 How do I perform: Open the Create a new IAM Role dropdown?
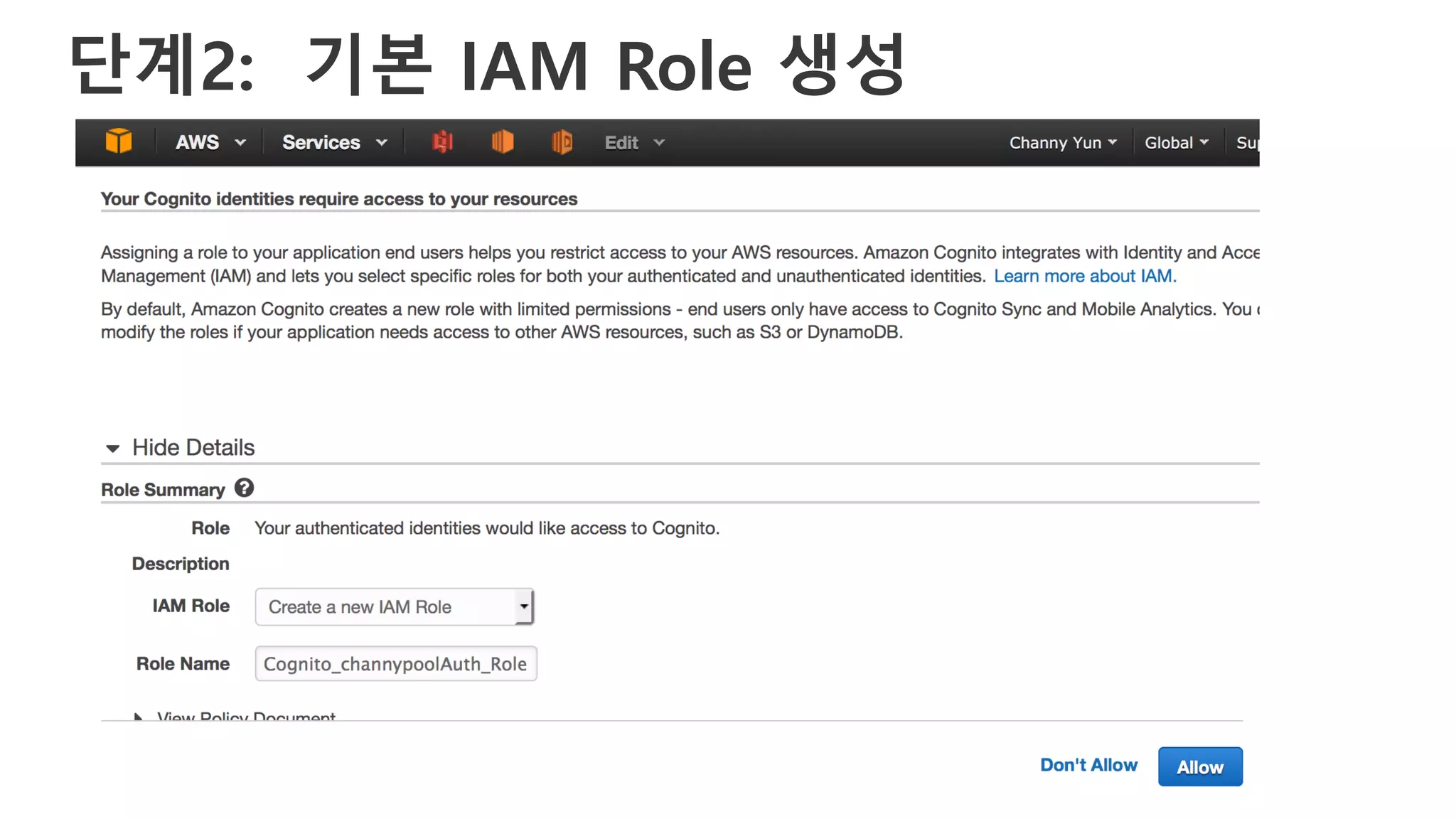[395, 606]
